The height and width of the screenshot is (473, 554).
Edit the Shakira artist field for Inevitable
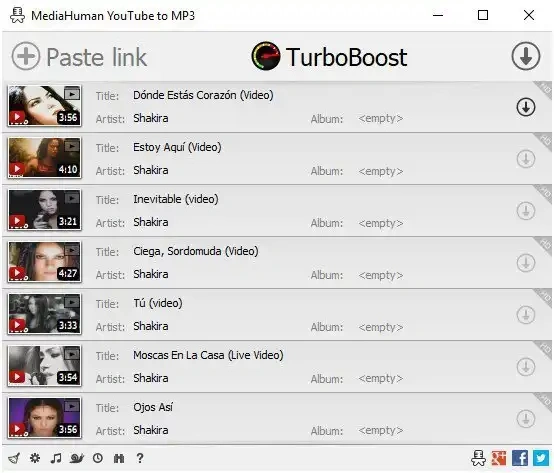151,223
